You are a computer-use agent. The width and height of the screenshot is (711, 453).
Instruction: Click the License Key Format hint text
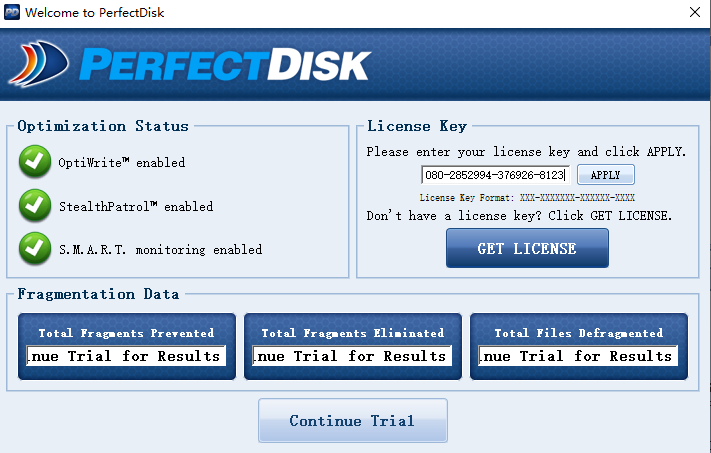(527, 198)
